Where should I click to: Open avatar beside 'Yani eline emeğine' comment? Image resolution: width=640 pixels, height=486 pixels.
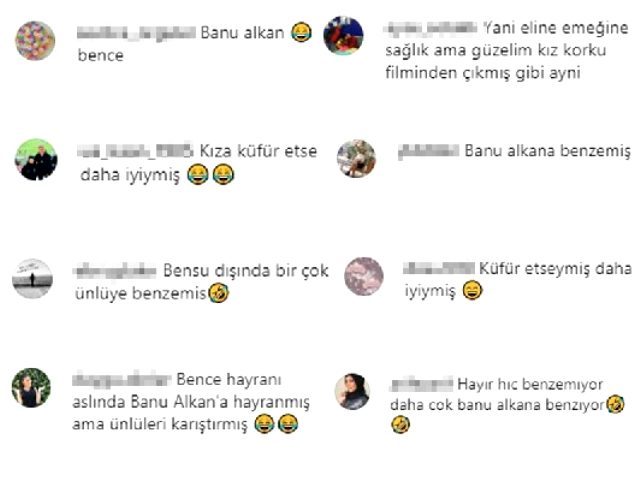pyautogui.click(x=343, y=36)
